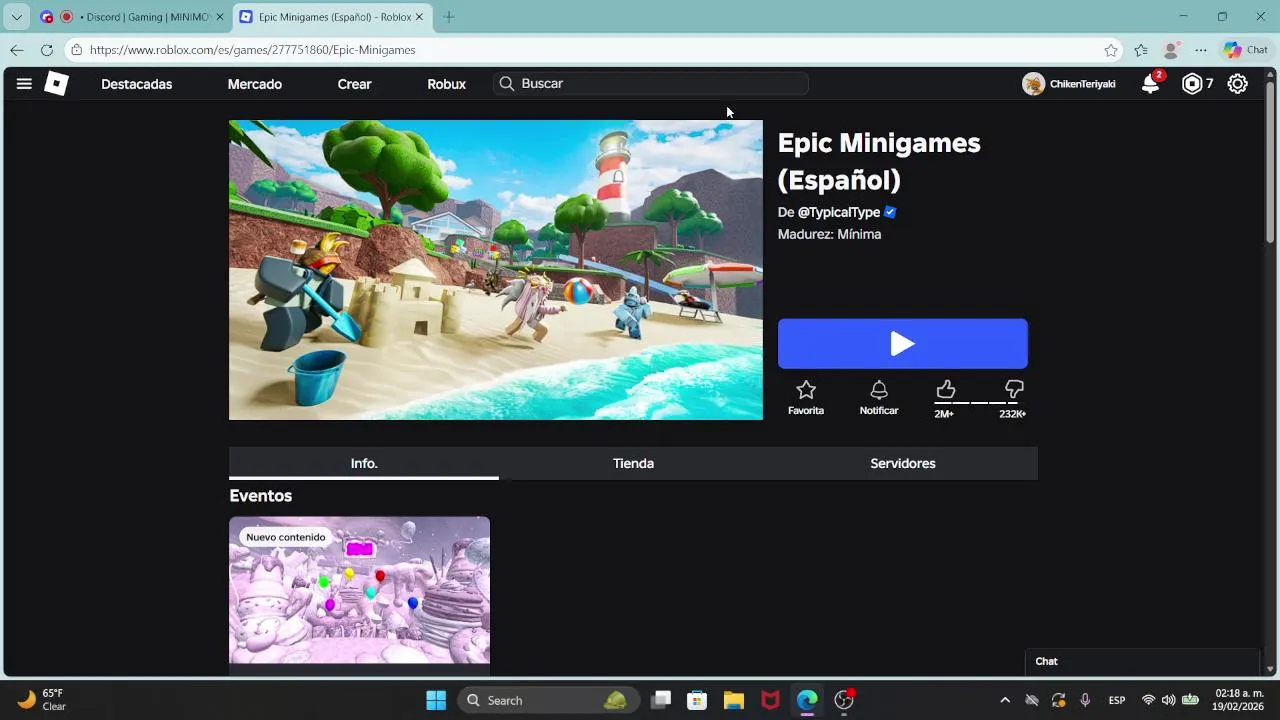Viewport: 1280px width, 720px height.
Task: Dislike the game with thumbs down
Action: 1014,390
